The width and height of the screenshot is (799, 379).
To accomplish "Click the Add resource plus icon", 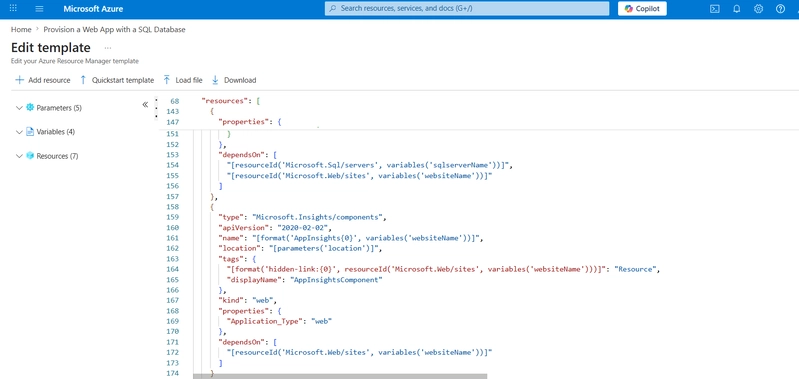I will coord(19,80).
